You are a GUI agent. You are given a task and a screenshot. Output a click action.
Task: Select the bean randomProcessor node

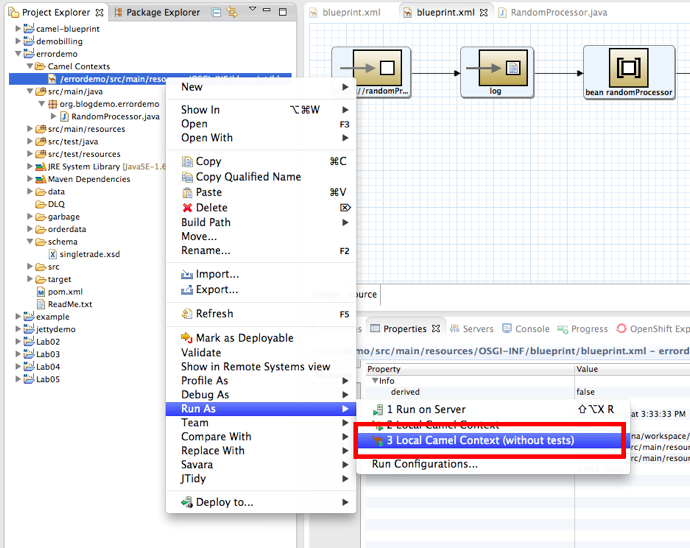pos(629,72)
